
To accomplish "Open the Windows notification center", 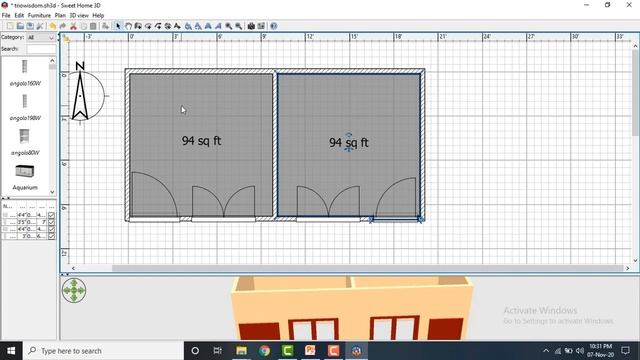I will (626, 351).
